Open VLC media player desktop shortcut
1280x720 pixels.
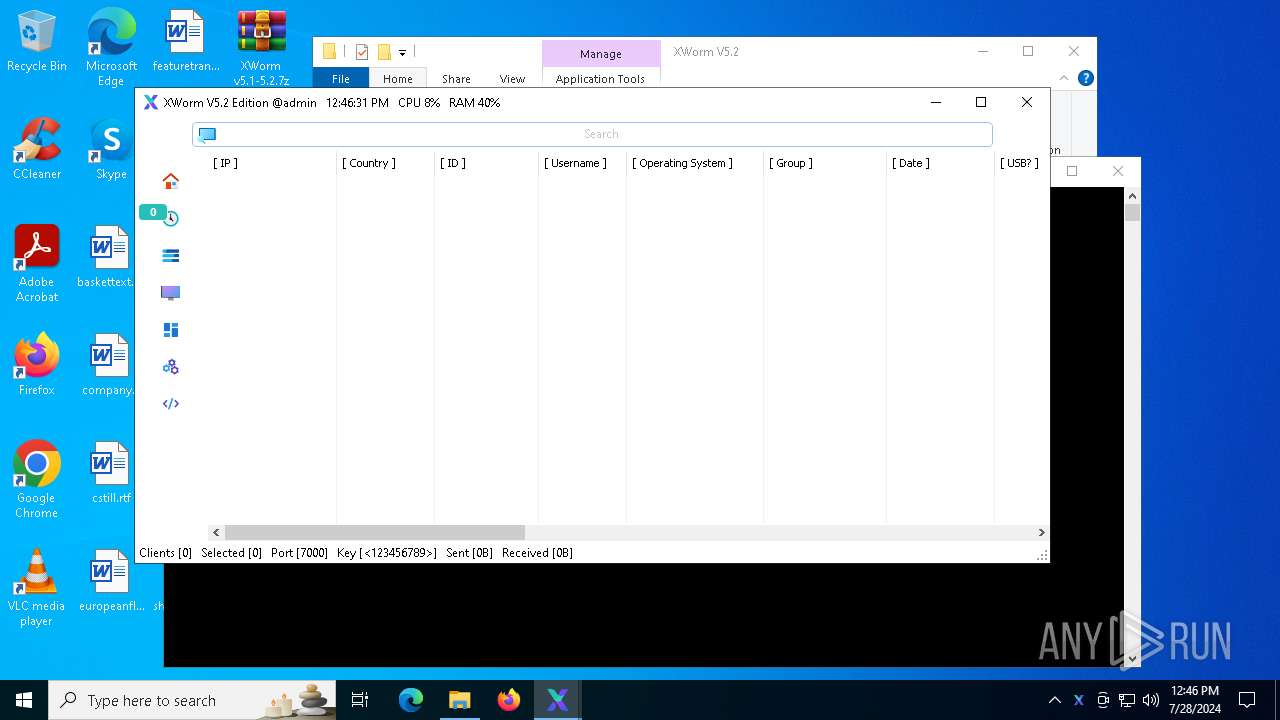point(37,588)
